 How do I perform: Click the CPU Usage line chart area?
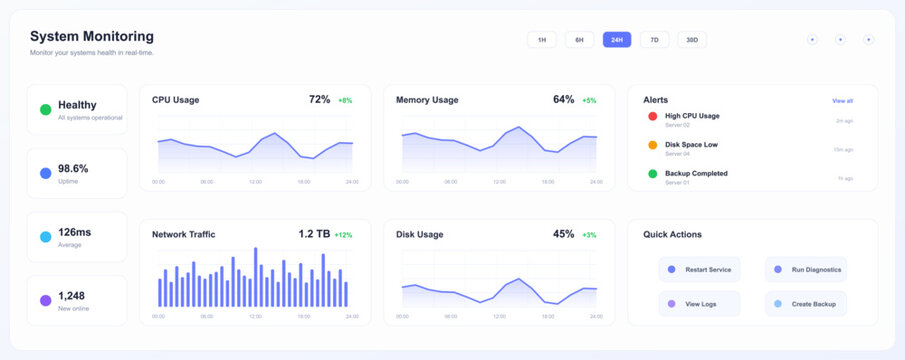click(255, 144)
